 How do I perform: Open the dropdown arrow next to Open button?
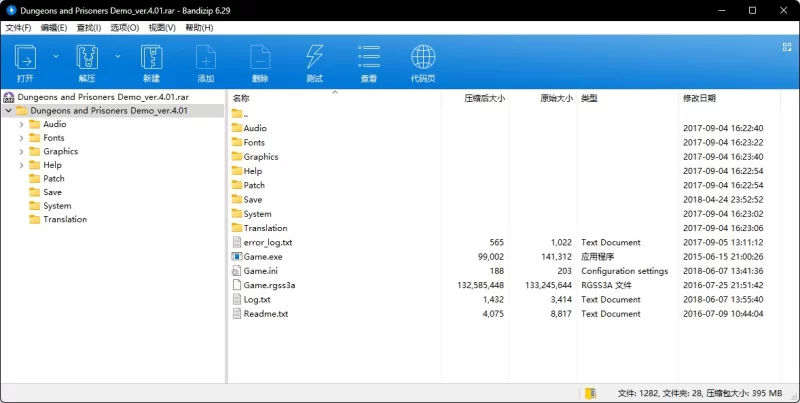[56, 56]
